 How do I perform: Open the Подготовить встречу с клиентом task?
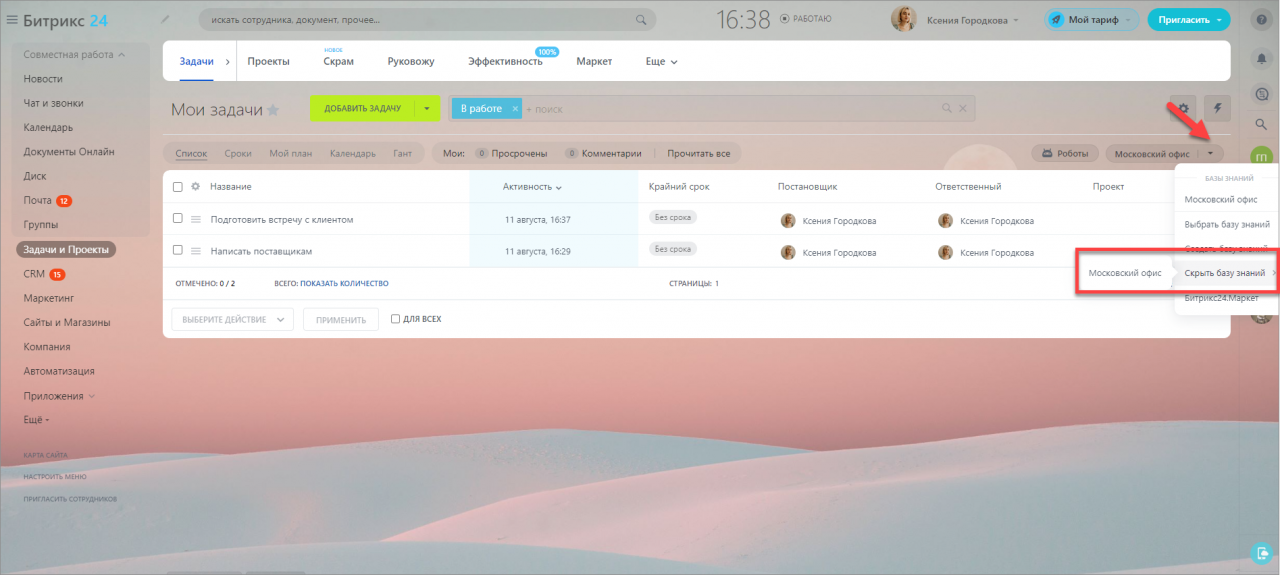282,219
